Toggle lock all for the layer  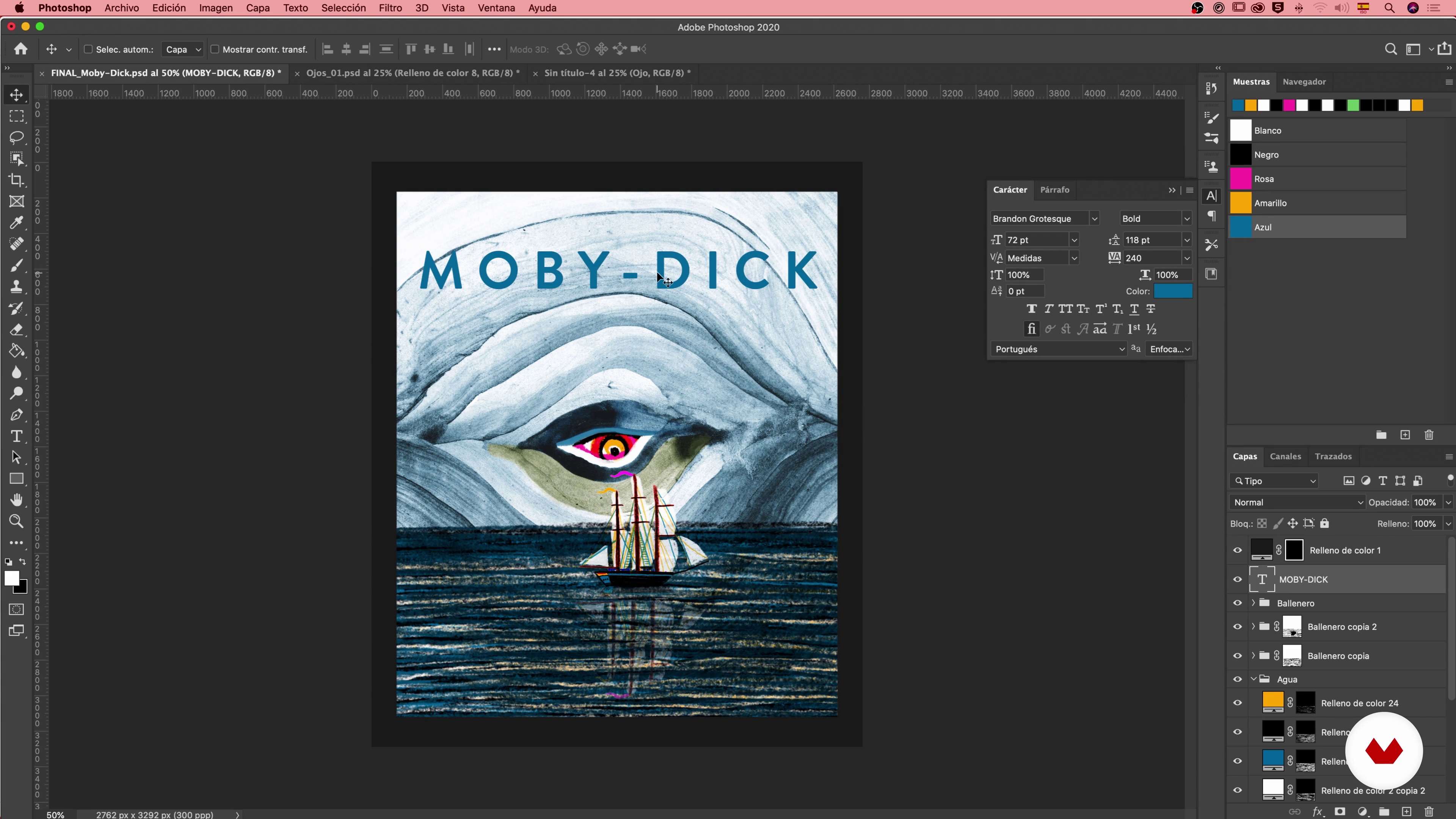1324,523
